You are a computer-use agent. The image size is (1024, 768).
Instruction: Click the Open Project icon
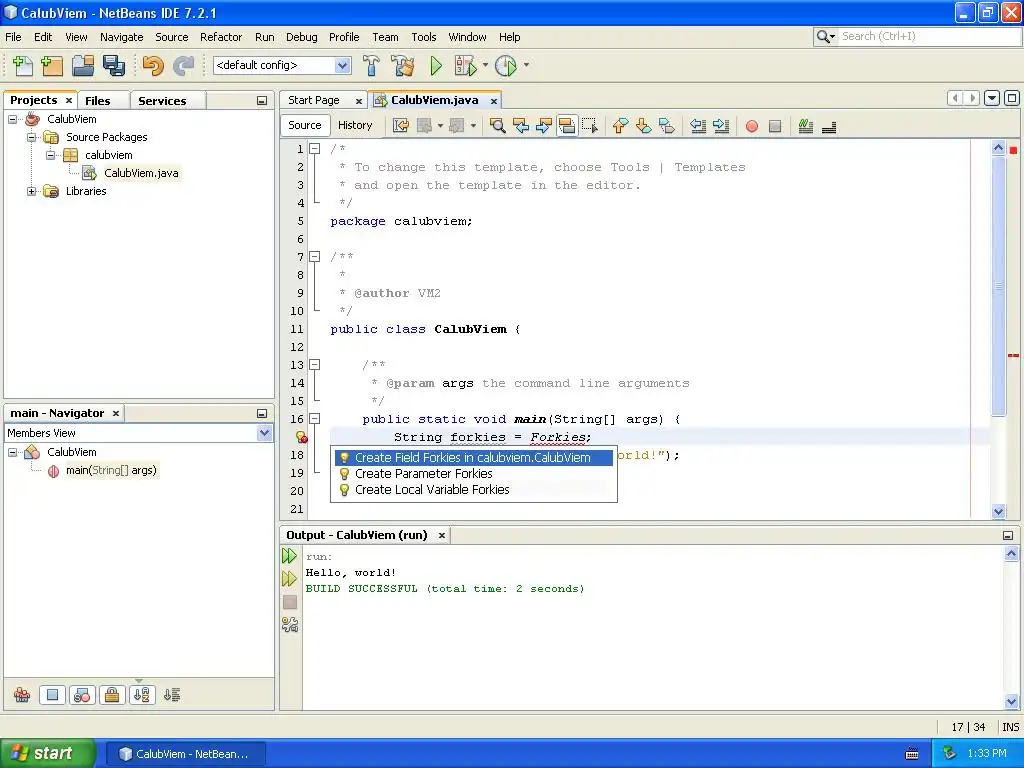click(83, 65)
